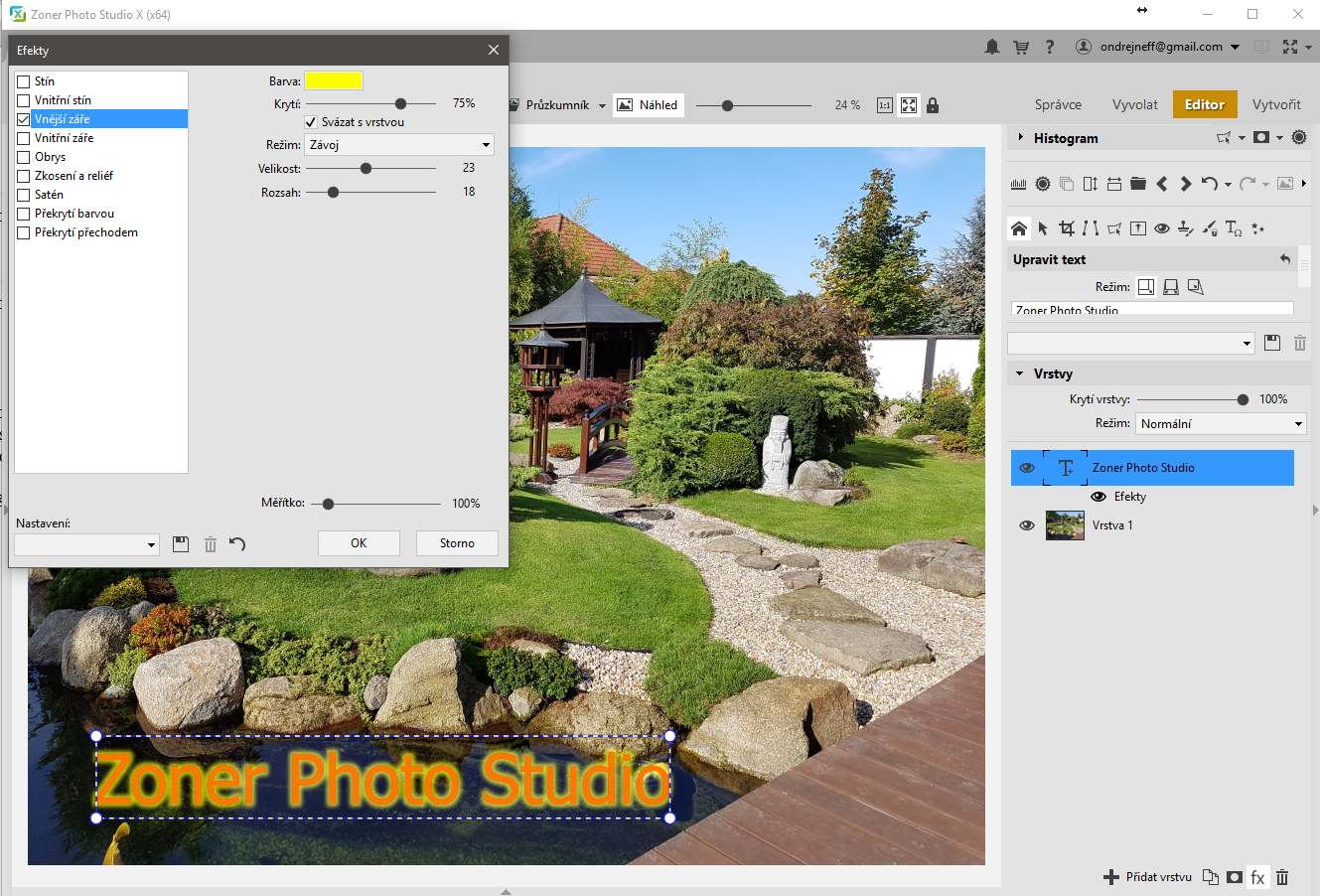Open the Nastavení preset dropdown
The height and width of the screenshot is (896, 1320).
86,544
